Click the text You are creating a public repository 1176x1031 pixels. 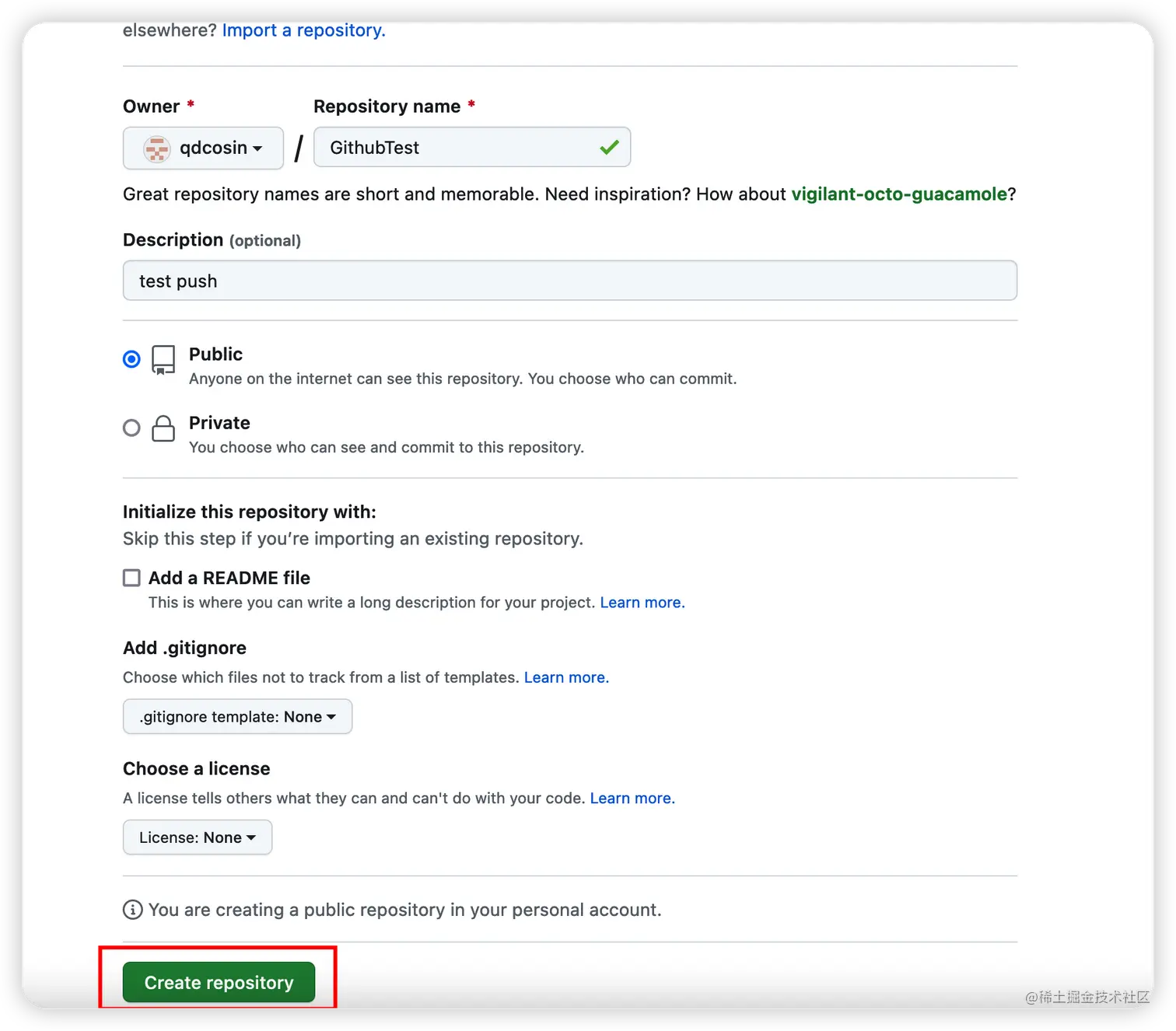click(405, 910)
